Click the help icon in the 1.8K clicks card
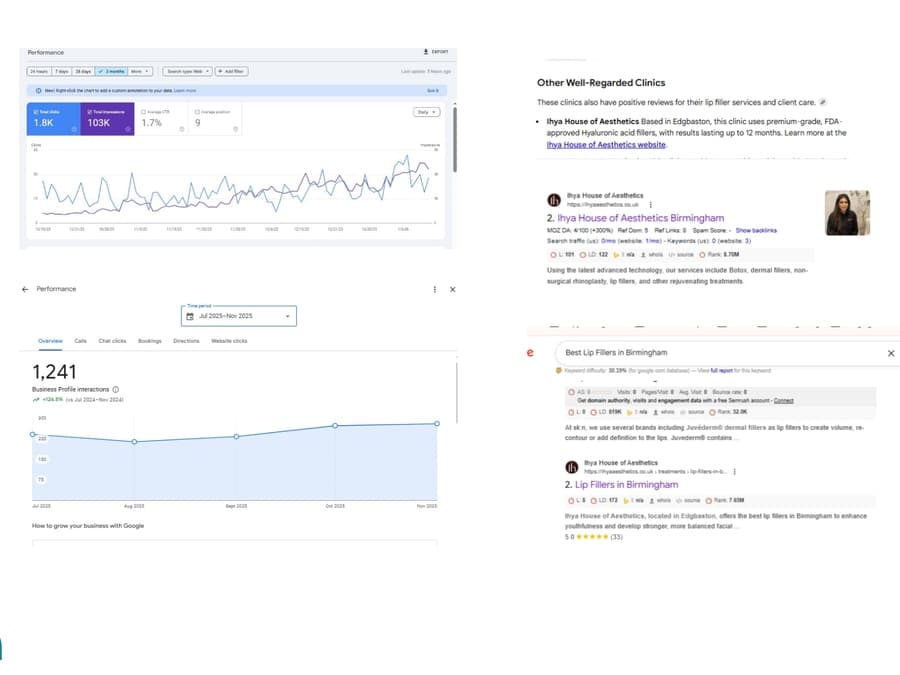The width and height of the screenshot is (900, 675). click(x=74, y=129)
